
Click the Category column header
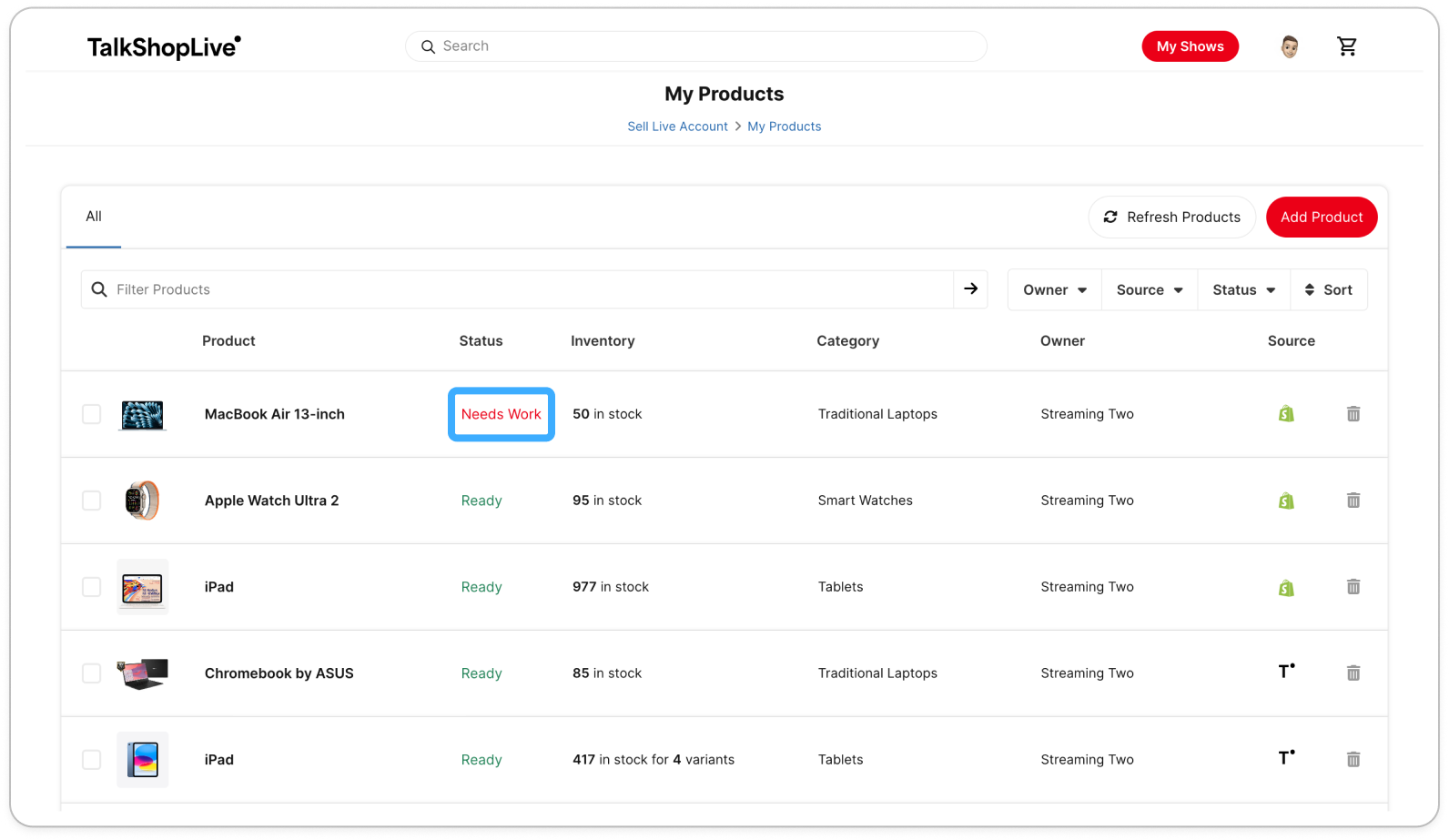click(847, 341)
